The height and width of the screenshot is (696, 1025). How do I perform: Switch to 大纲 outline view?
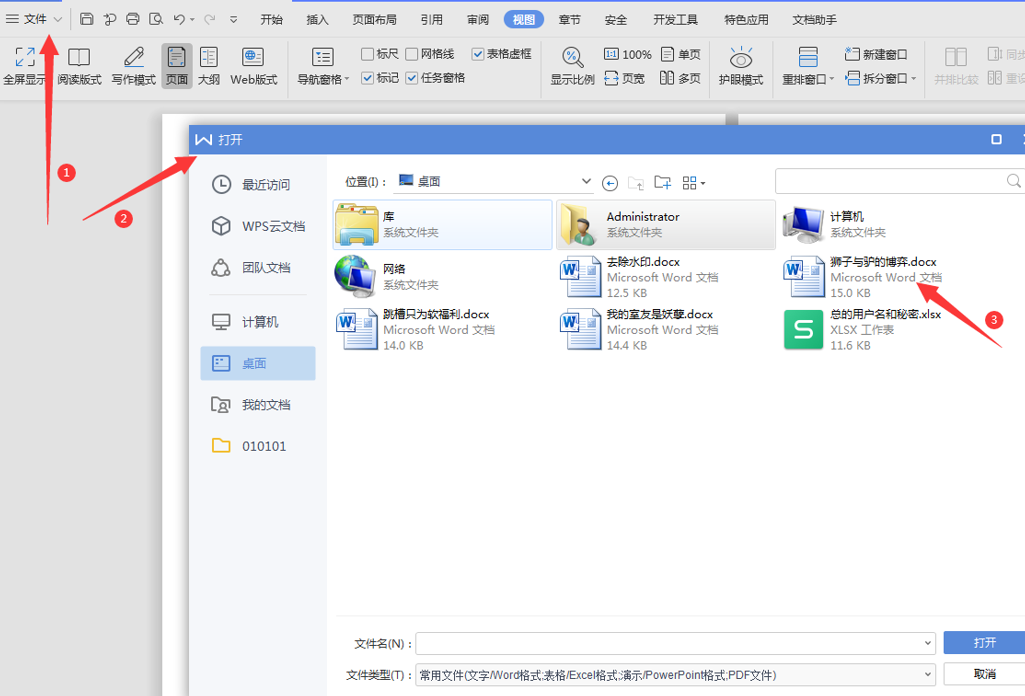(209, 66)
